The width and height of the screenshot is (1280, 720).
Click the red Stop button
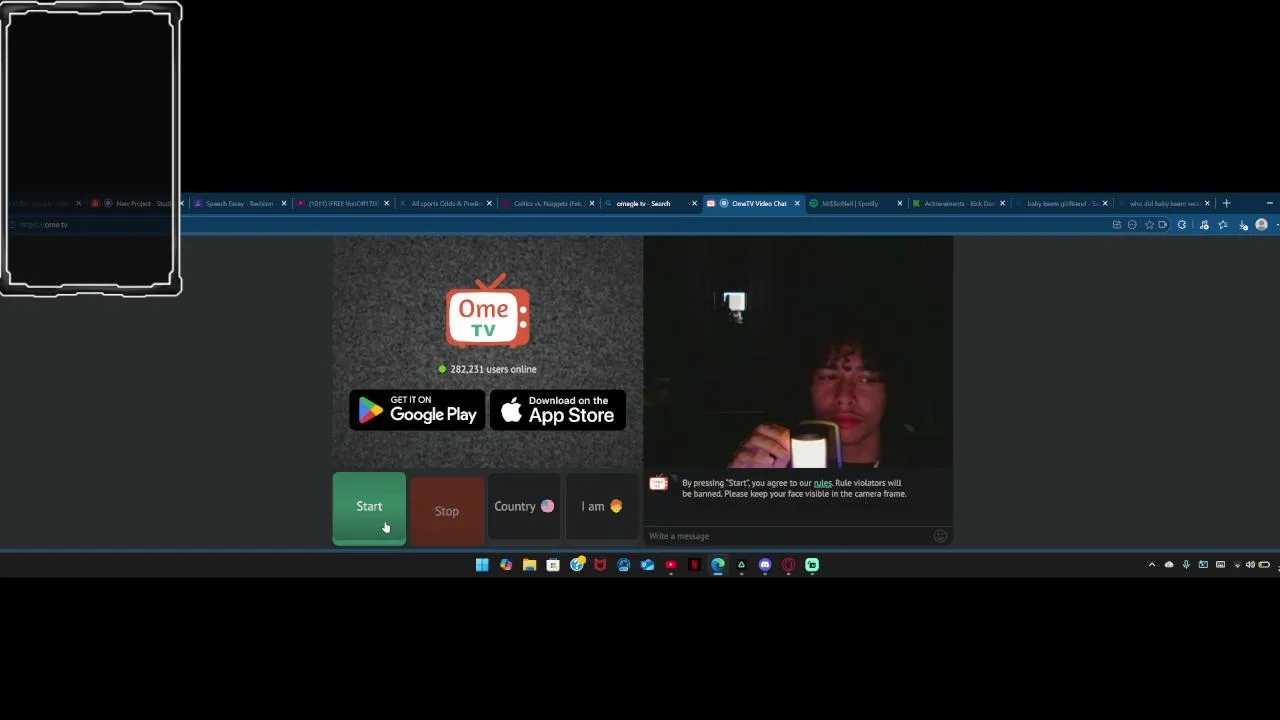click(447, 511)
